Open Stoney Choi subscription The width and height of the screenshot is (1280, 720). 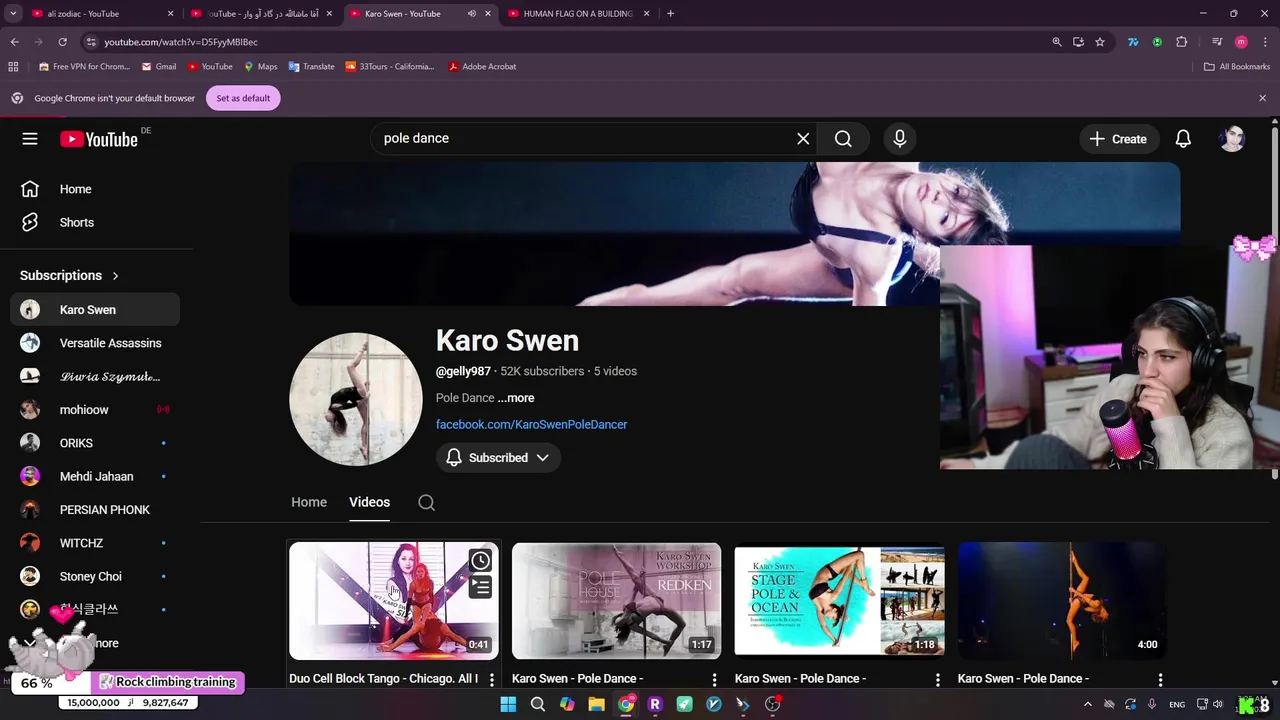click(x=95, y=577)
